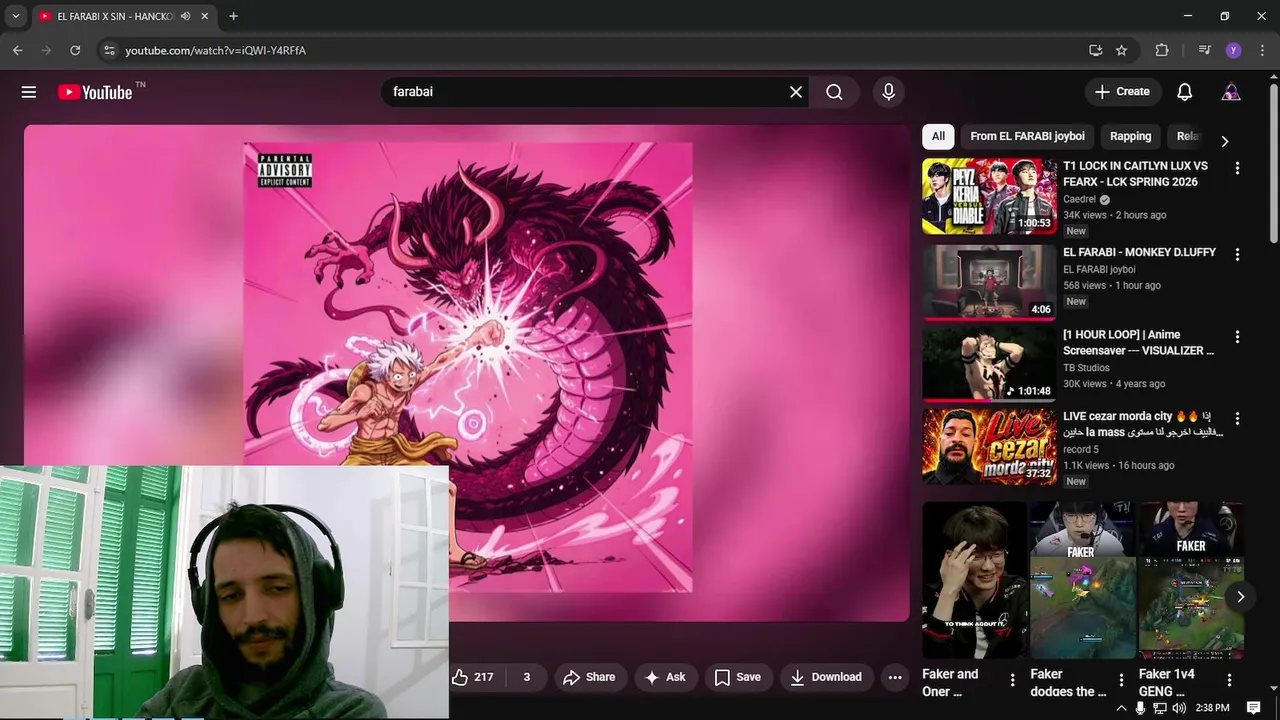Install app icon in address bar
The width and height of the screenshot is (1280, 720).
1095,50
